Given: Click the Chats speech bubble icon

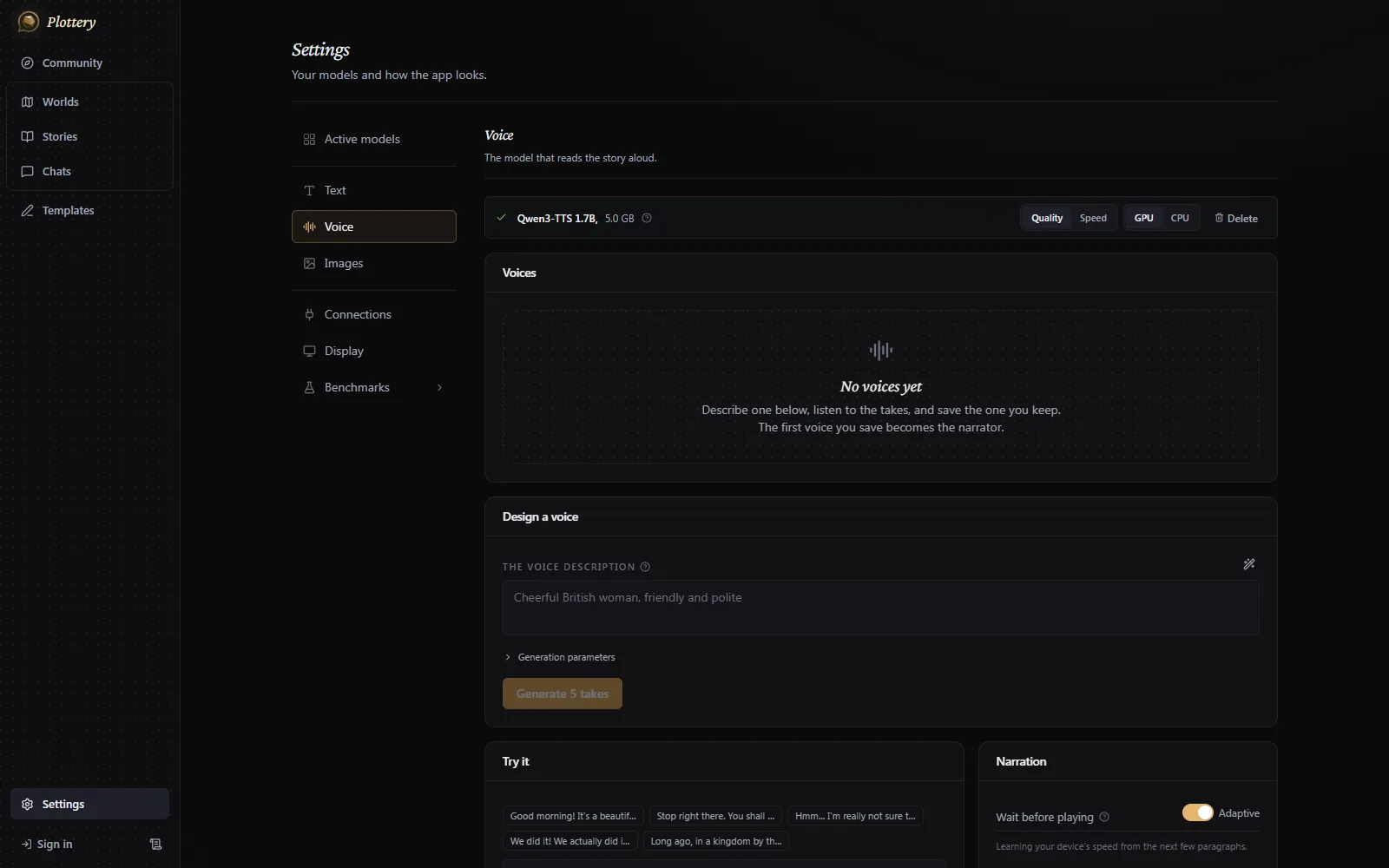Looking at the screenshot, I should click(x=28, y=171).
